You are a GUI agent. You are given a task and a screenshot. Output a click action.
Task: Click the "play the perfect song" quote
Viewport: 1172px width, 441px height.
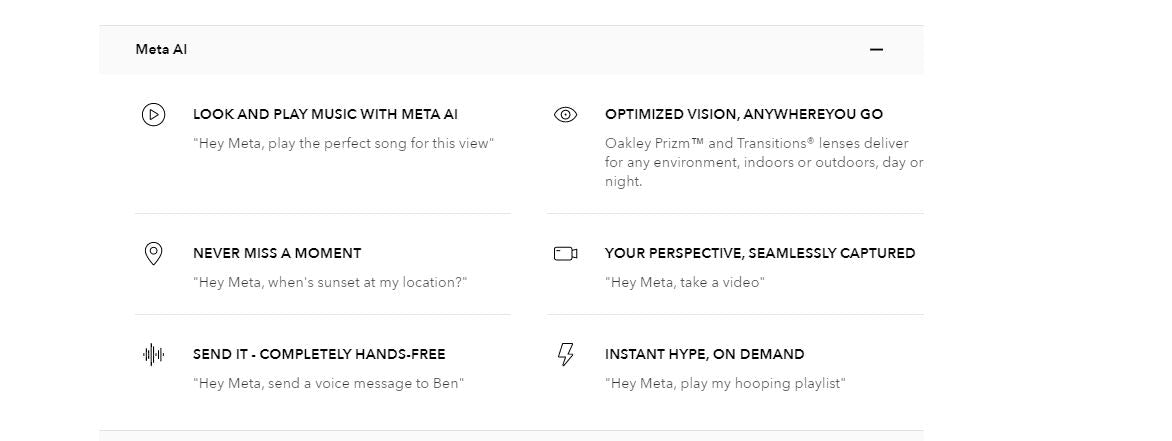[343, 144]
